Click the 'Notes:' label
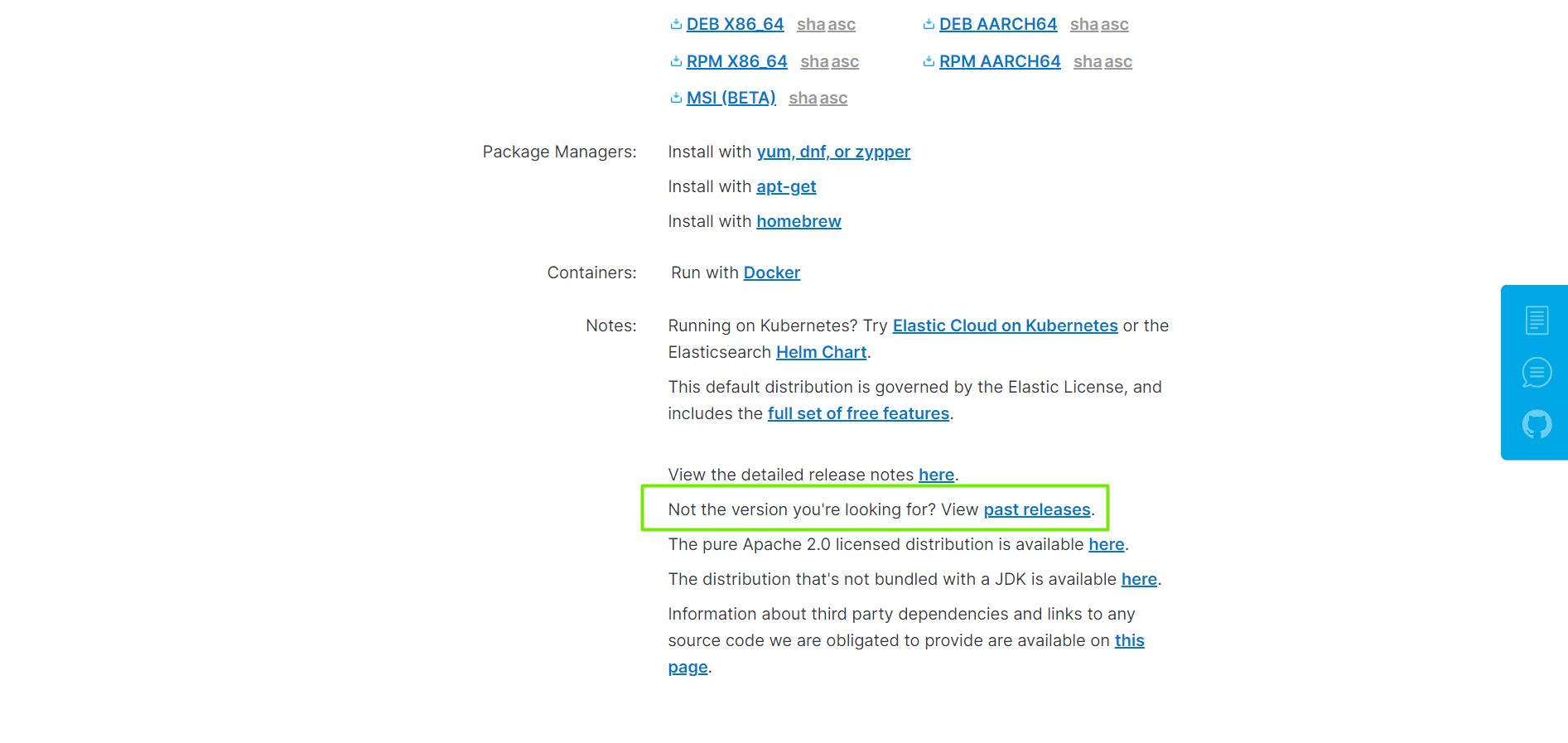The height and width of the screenshot is (743, 1568). pyautogui.click(x=611, y=326)
